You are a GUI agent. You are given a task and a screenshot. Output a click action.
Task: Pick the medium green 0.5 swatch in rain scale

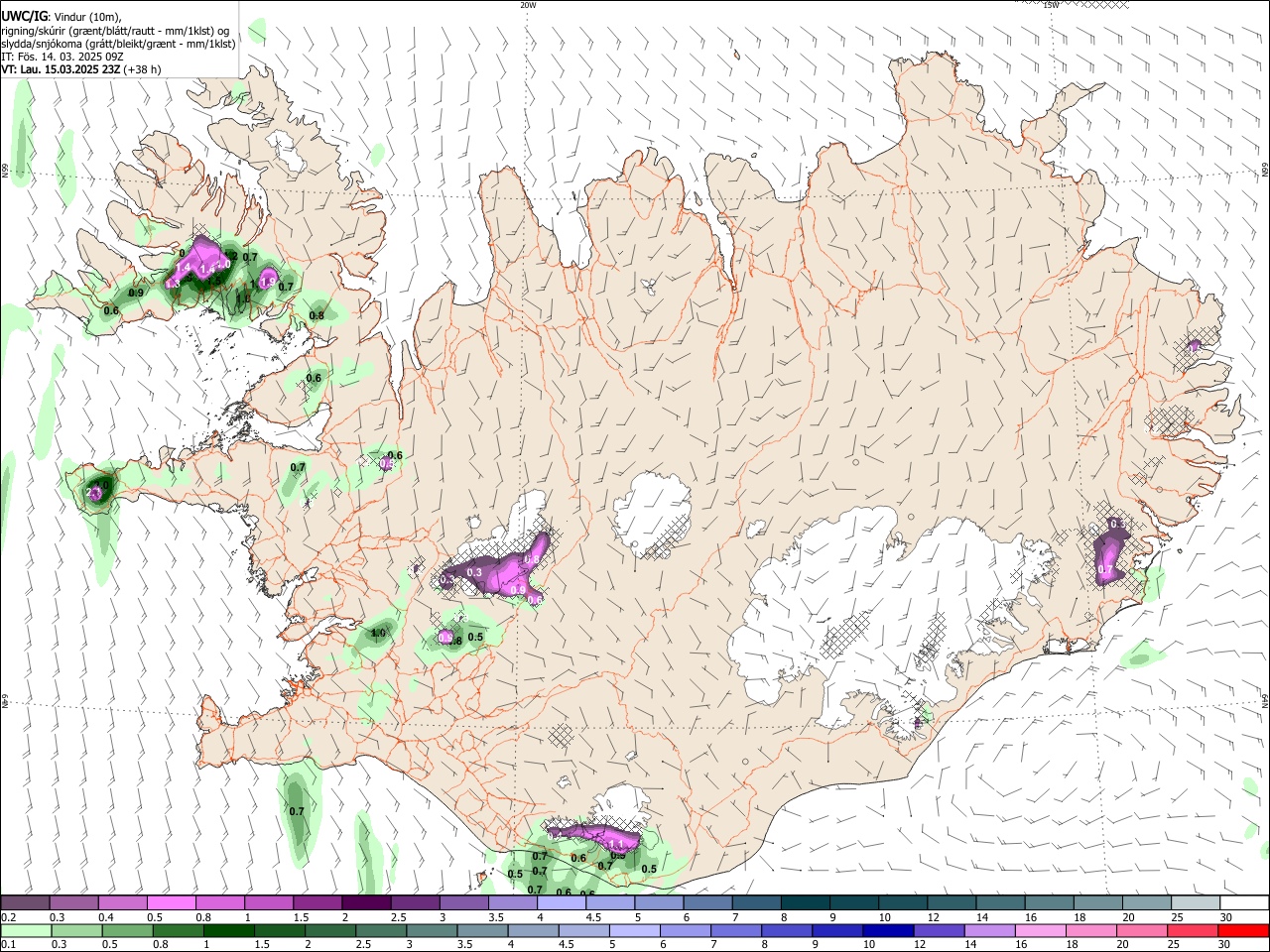click(x=127, y=930)
